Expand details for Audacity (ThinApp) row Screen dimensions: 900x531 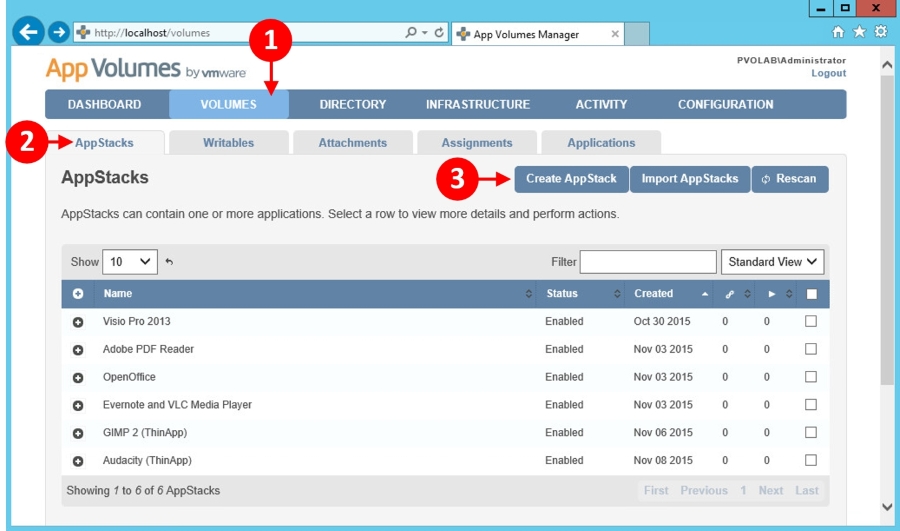[x=78, y=461]
